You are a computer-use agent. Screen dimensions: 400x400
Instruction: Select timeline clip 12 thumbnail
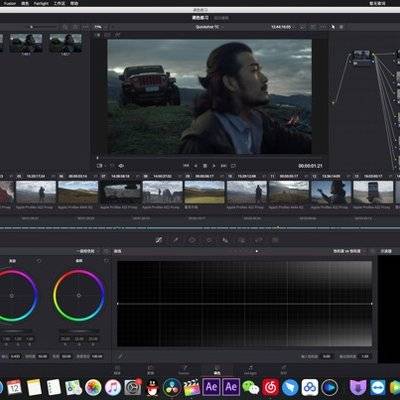click(331, 192)
